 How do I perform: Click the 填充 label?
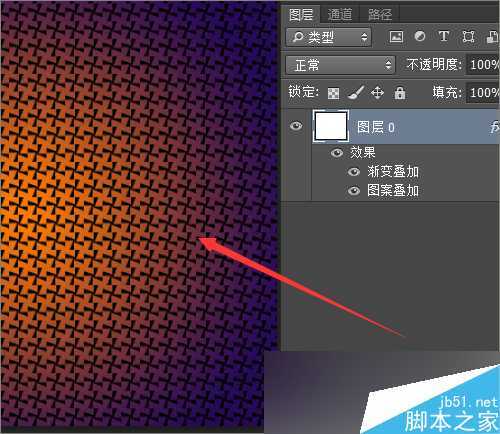(x=447, y=92)
